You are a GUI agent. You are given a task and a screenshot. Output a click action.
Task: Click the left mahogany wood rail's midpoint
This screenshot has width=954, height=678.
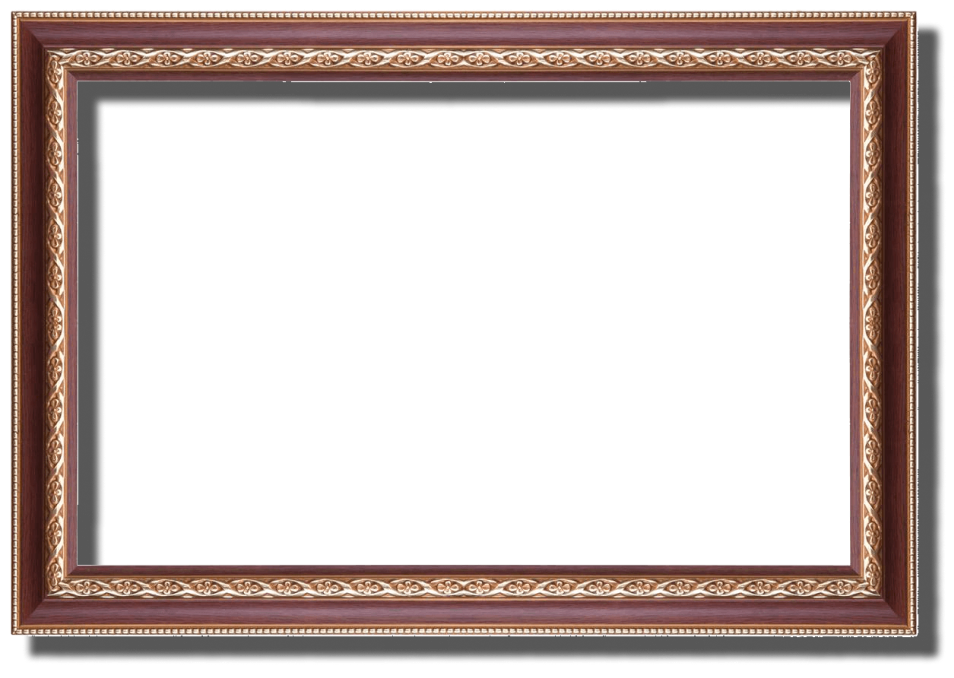point(31,323)
